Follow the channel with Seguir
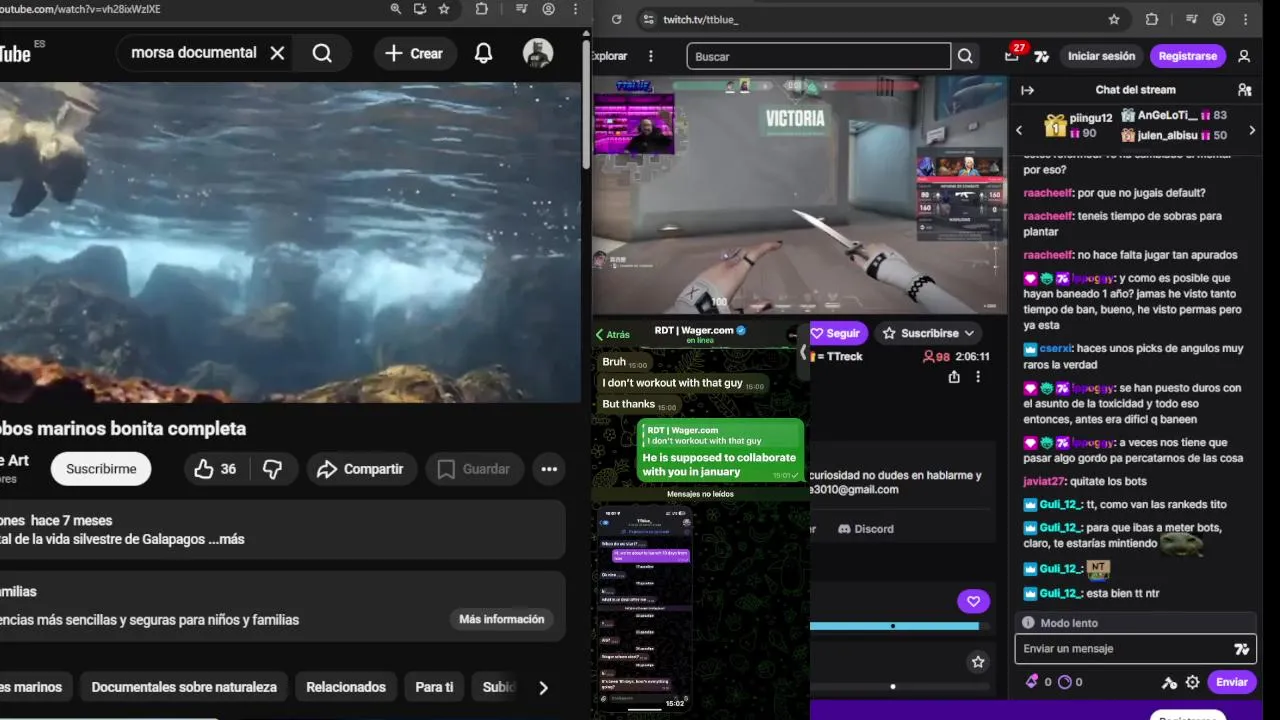1280x720 pixels. click(x=838, y=333)
